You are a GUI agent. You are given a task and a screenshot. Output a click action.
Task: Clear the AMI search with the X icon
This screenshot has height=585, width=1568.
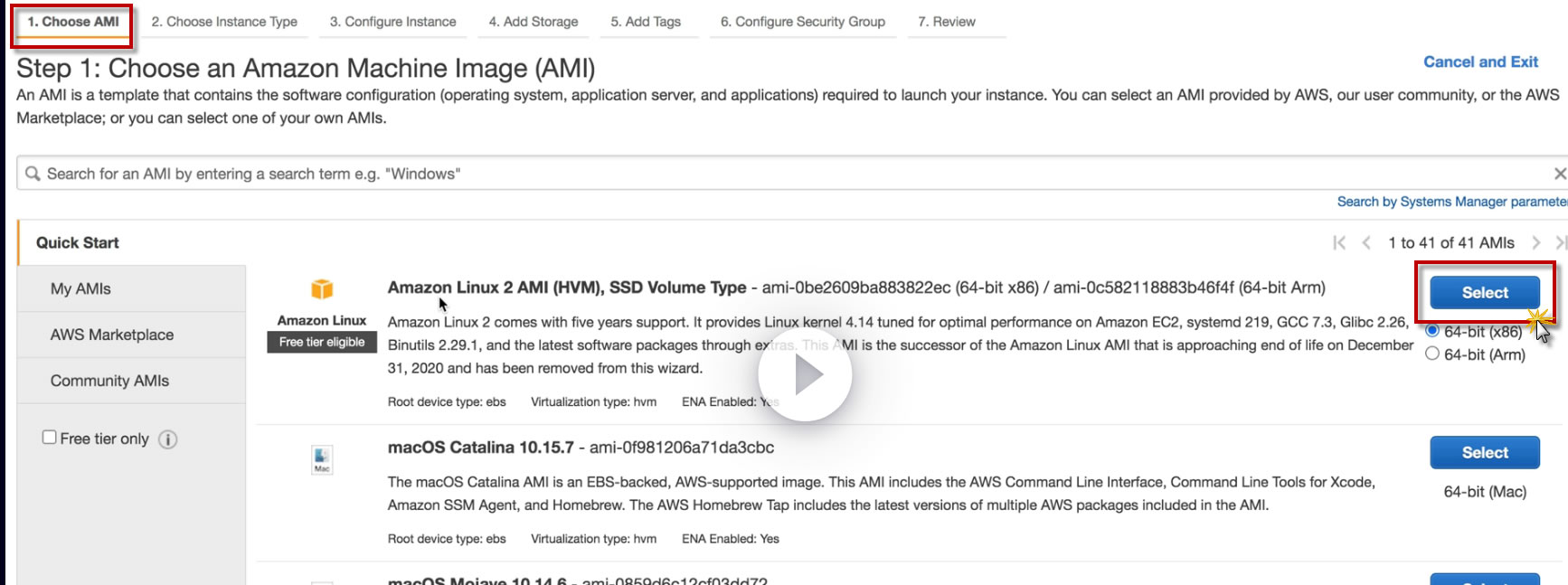click(x=1560, y=174)
